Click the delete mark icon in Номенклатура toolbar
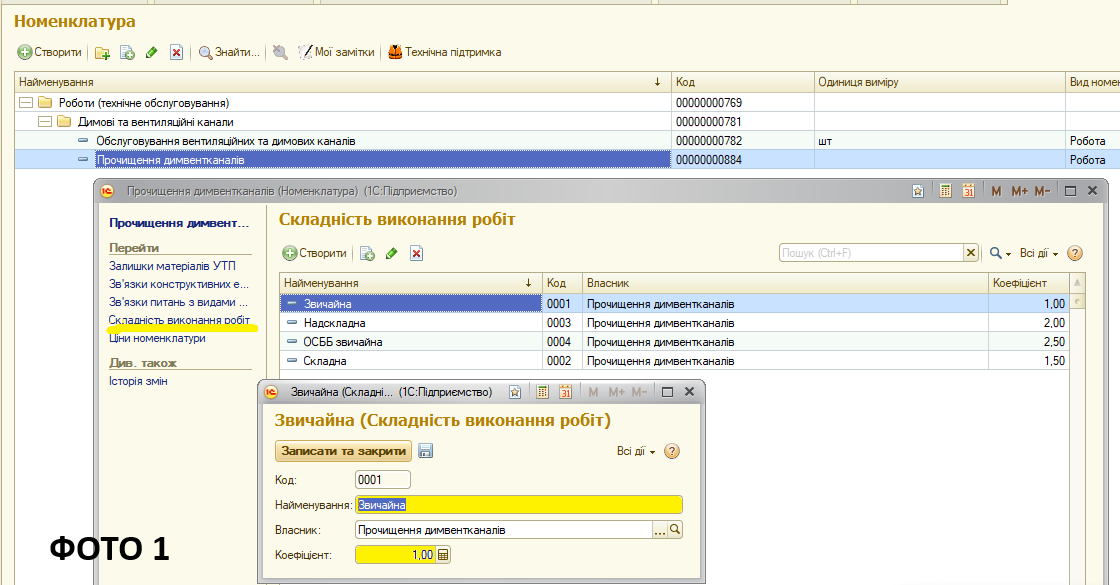This screenshot has height=585, width=1120. point(176,52)
